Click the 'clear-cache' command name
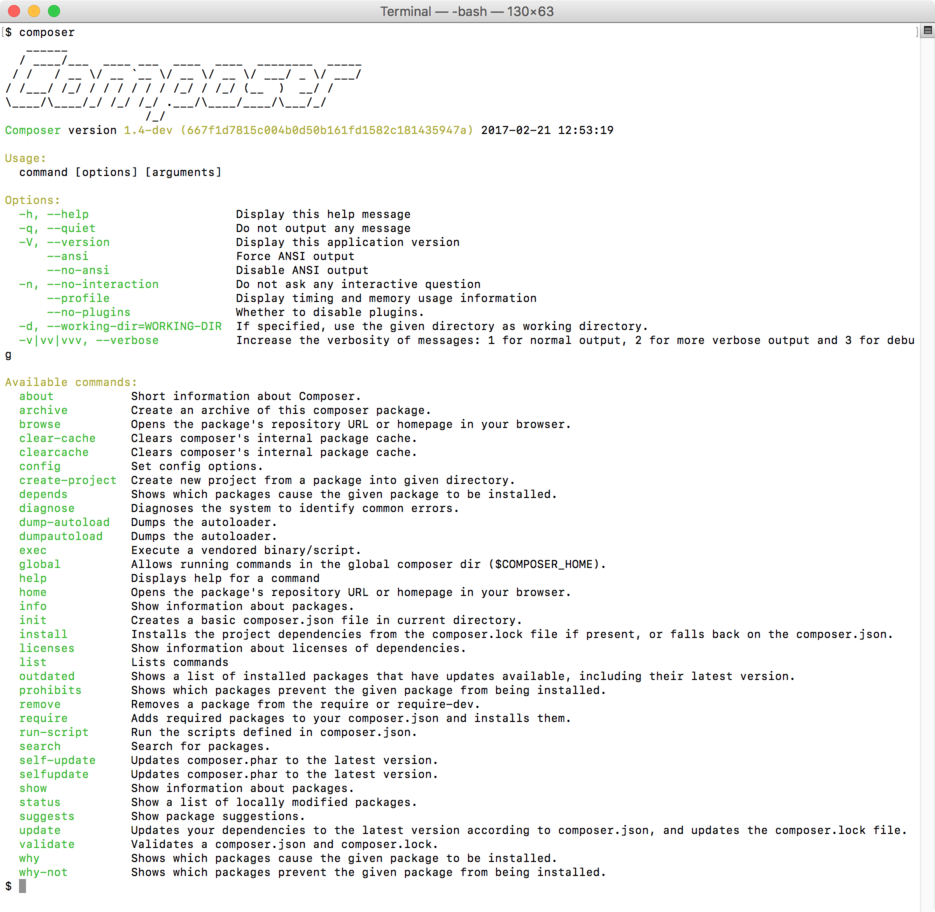The image size is (935, 912). [x=57, y=438]
